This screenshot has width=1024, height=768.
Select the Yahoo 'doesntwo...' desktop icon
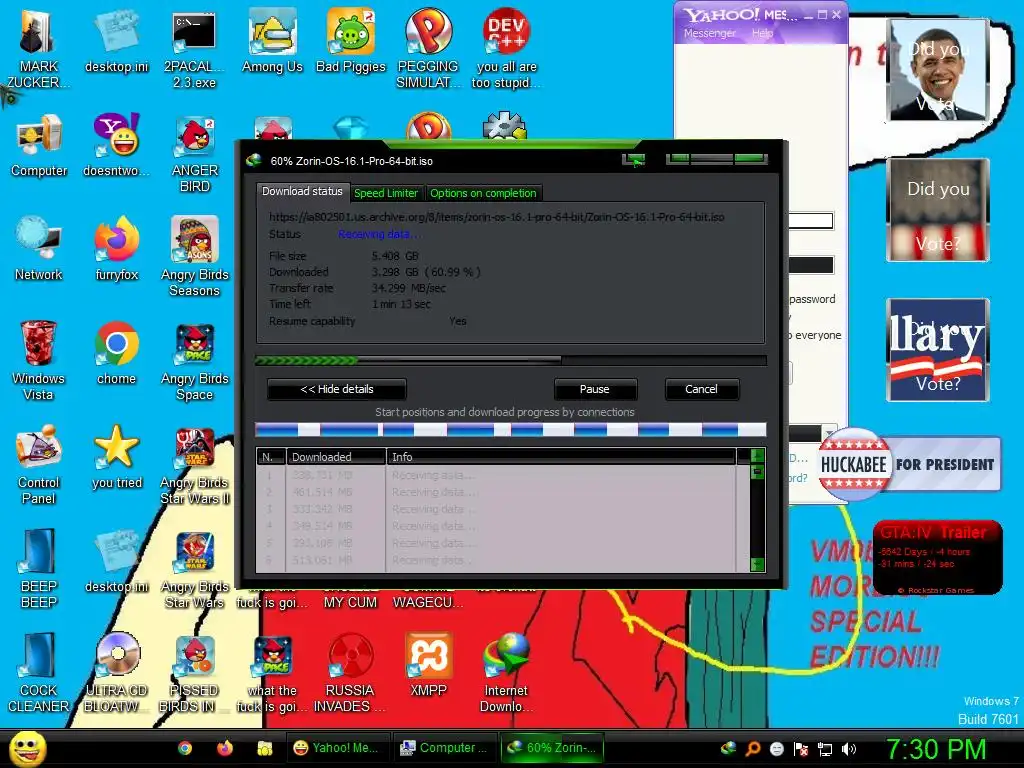[x=116, y=146]
